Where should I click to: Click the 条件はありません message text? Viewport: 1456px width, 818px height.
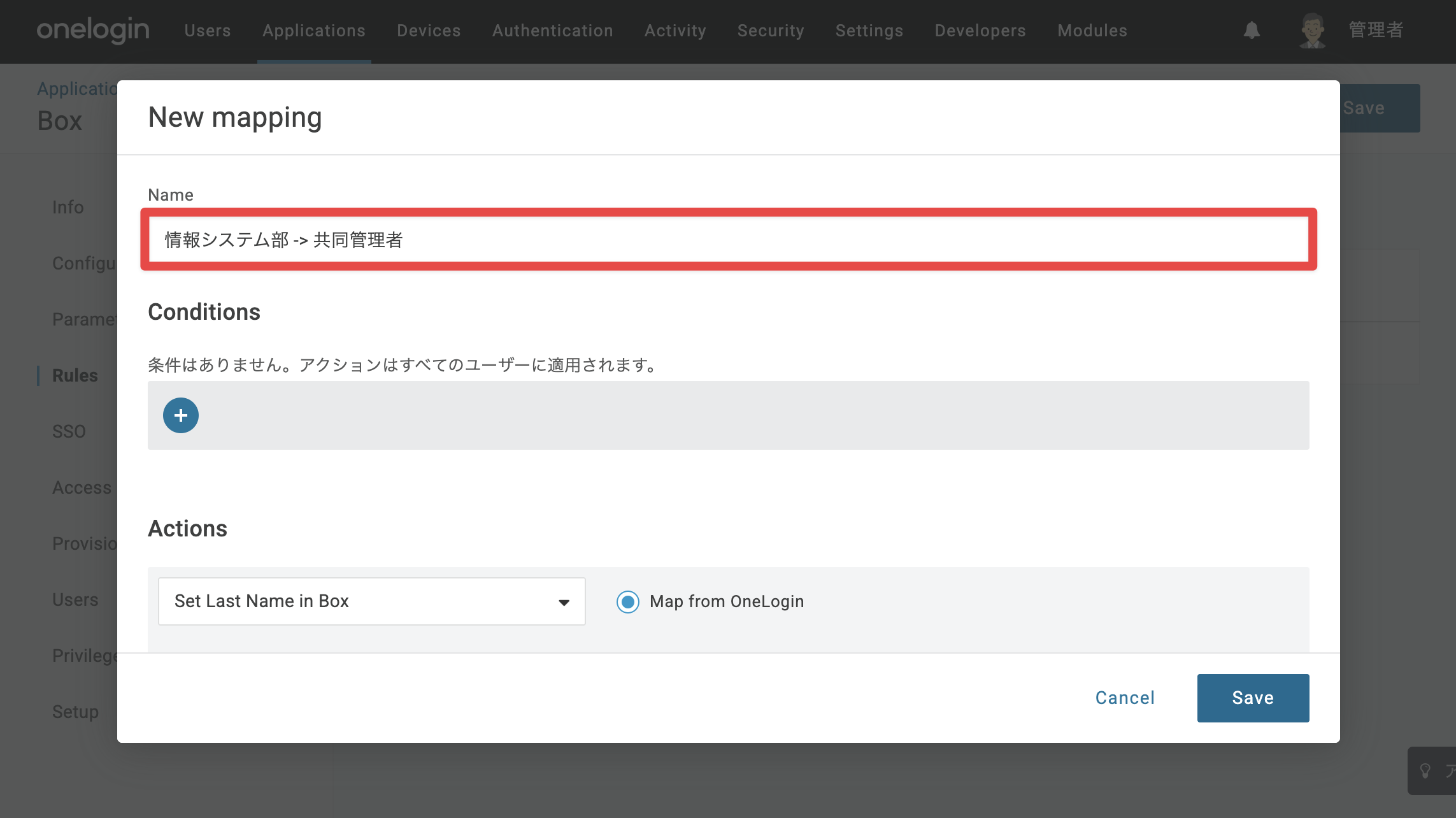pos(403,365)
